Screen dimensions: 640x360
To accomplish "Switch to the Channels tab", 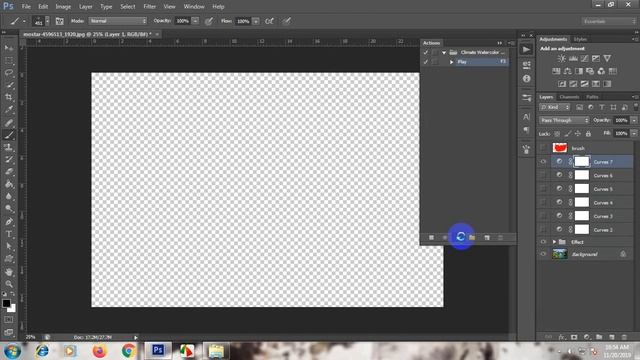I will point(569,97).
